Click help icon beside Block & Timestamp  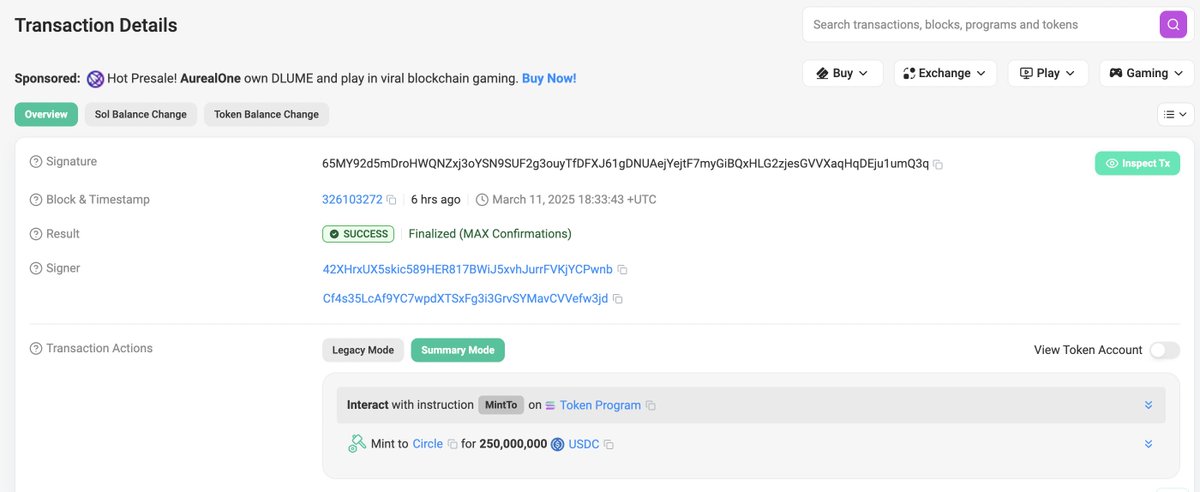pyautogui.click(x=36, y=200)
